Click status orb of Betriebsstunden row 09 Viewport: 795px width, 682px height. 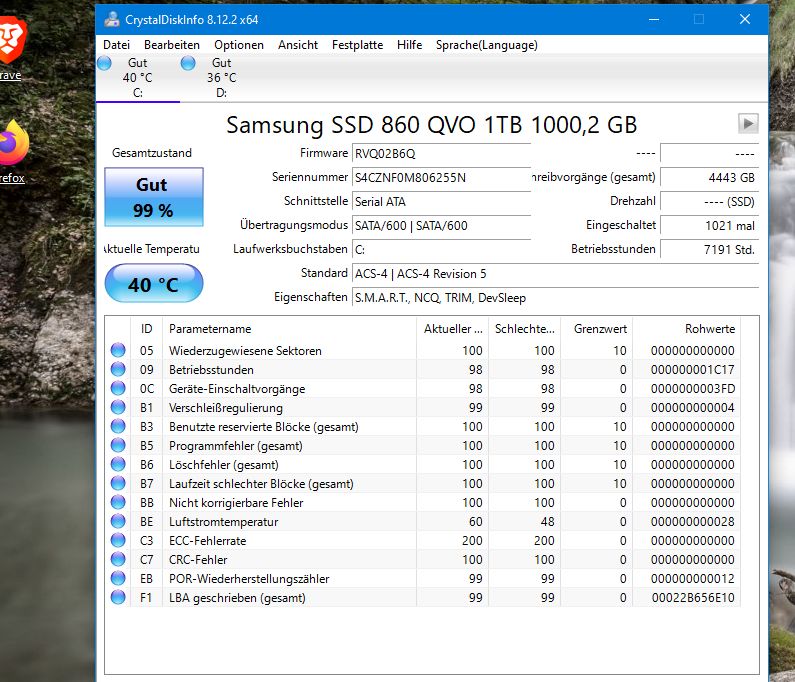(118, 369)
